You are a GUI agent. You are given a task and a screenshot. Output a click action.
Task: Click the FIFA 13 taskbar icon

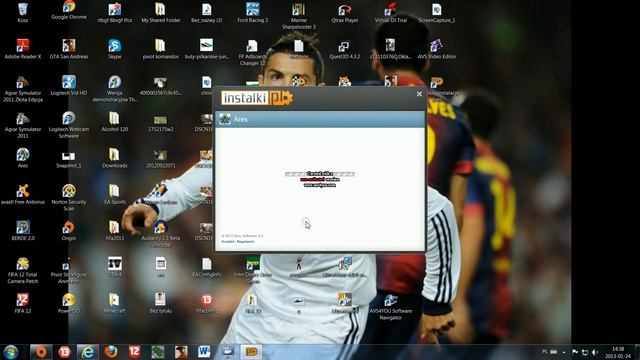[x=64, y=352]
